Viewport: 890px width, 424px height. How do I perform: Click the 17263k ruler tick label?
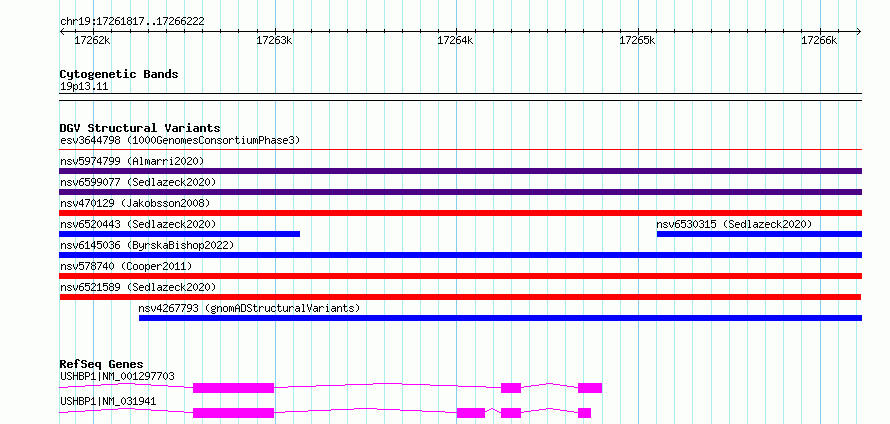pyautogui.click(x=274, y=41)
